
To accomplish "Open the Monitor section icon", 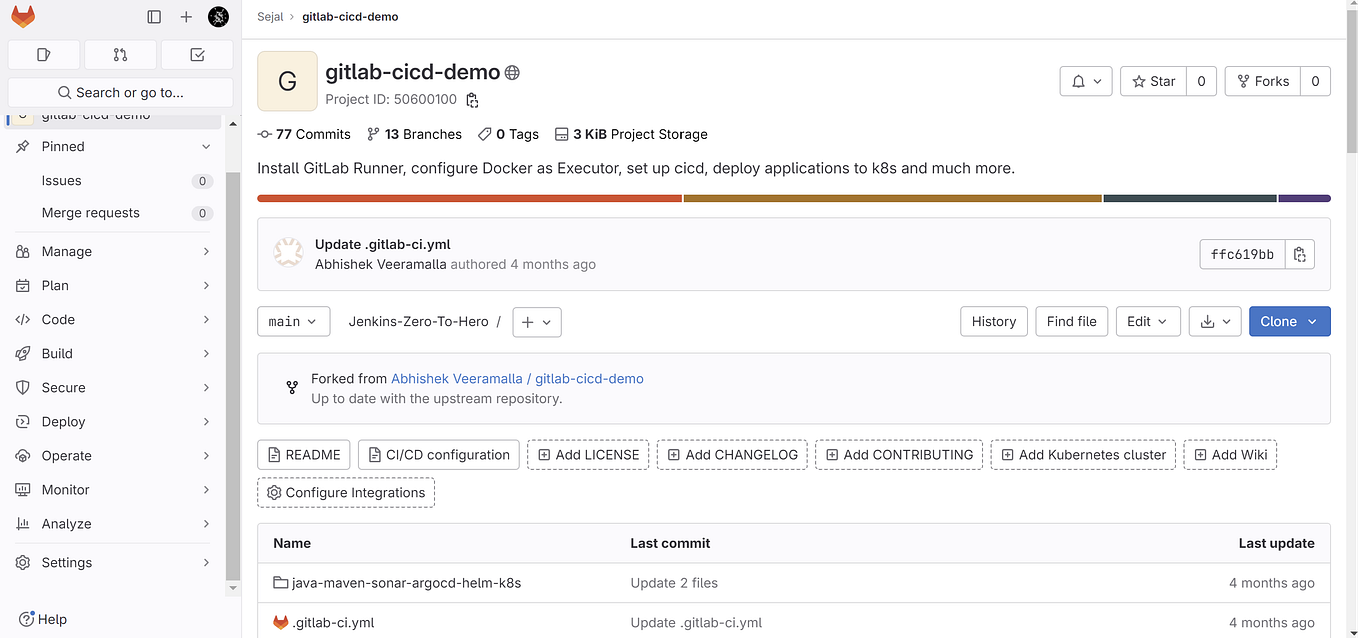I will [24, 489].
